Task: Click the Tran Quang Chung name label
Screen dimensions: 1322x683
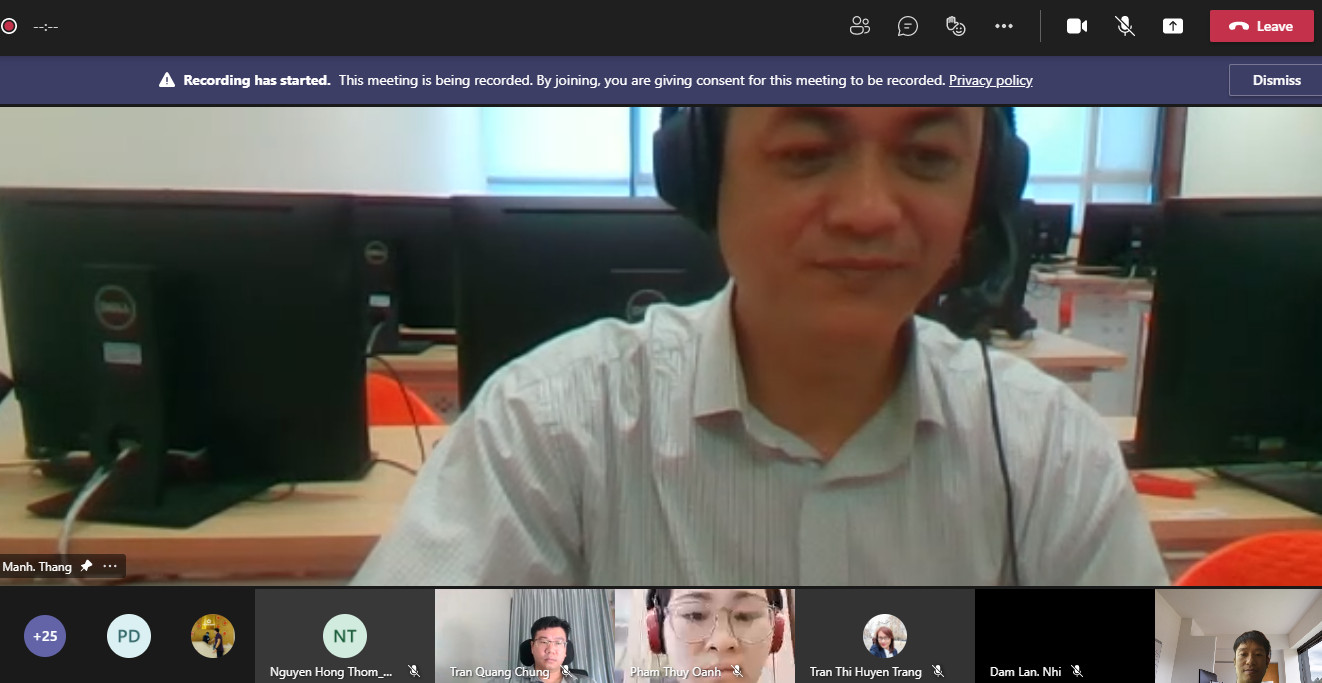Action: point(500,672)
